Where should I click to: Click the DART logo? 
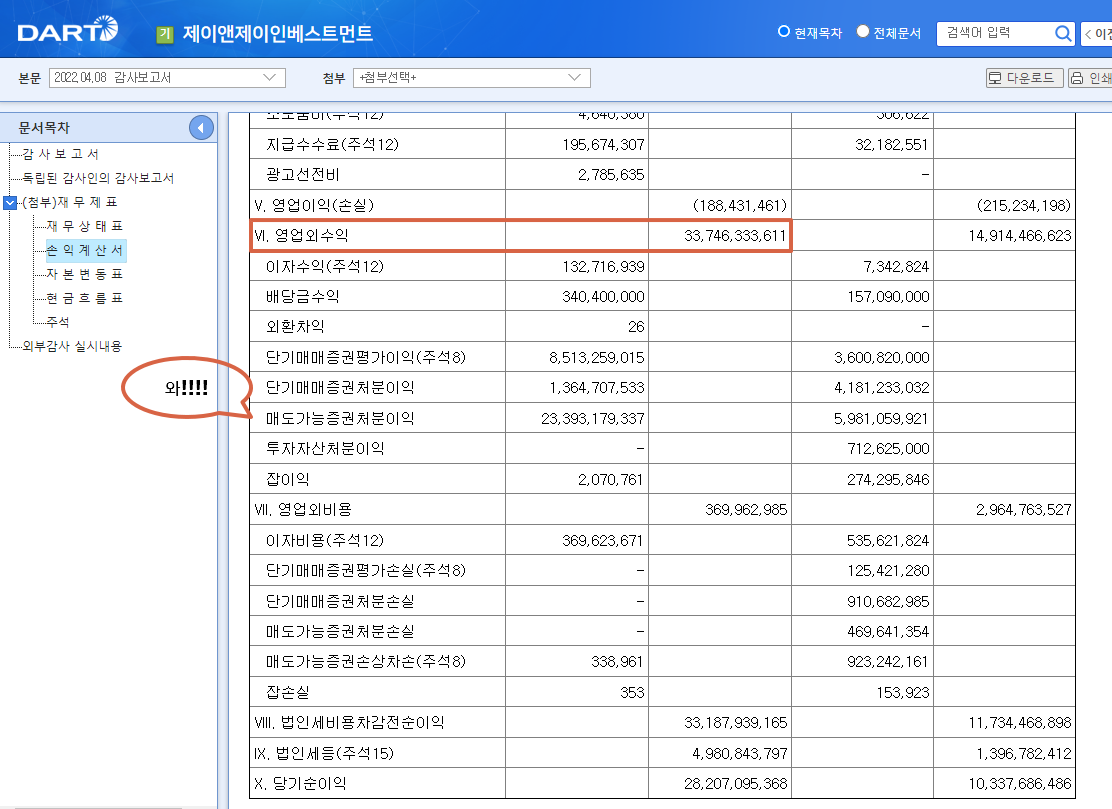coord(67,30)
